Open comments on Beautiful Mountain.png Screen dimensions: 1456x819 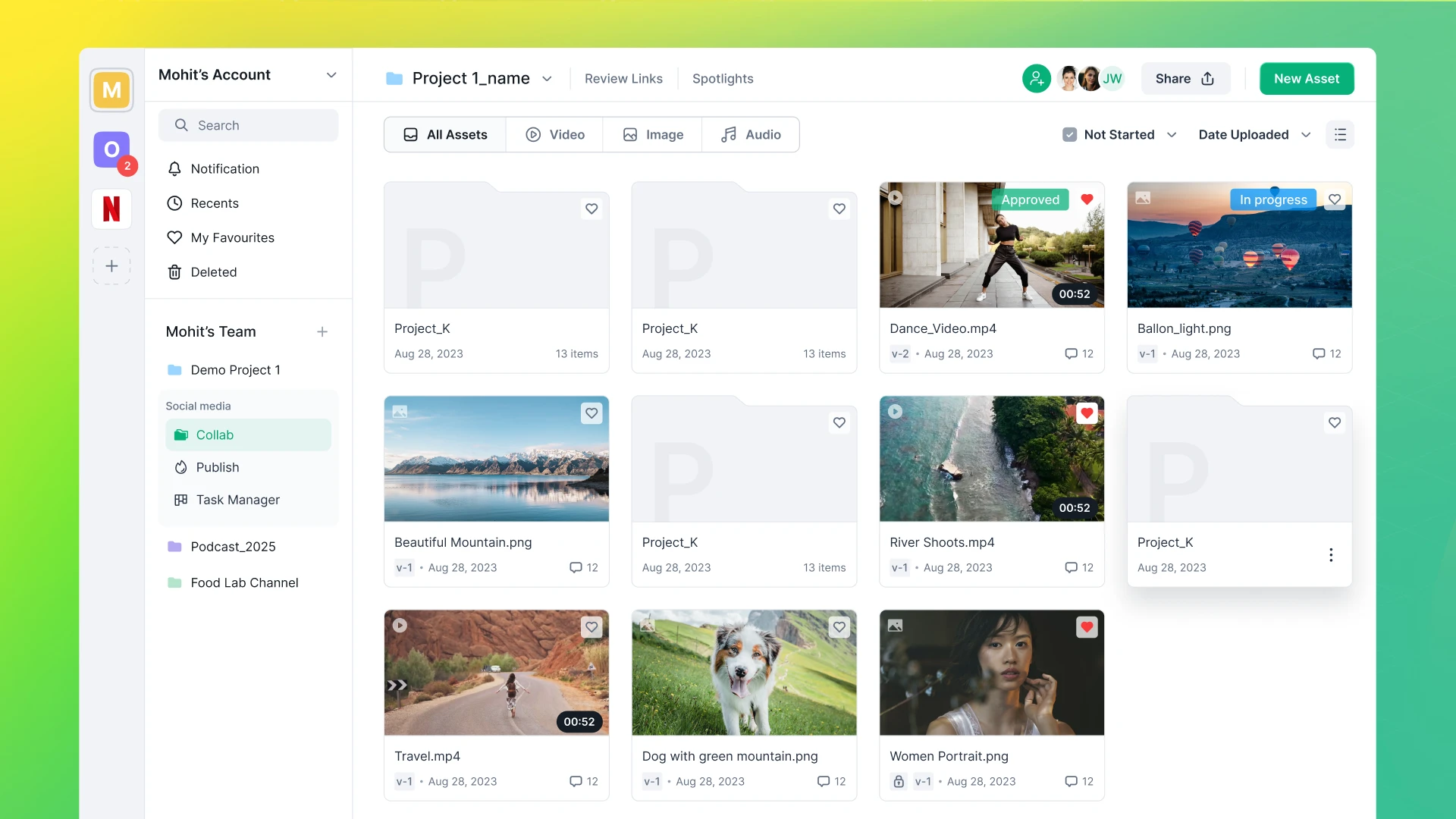(584, 568)
